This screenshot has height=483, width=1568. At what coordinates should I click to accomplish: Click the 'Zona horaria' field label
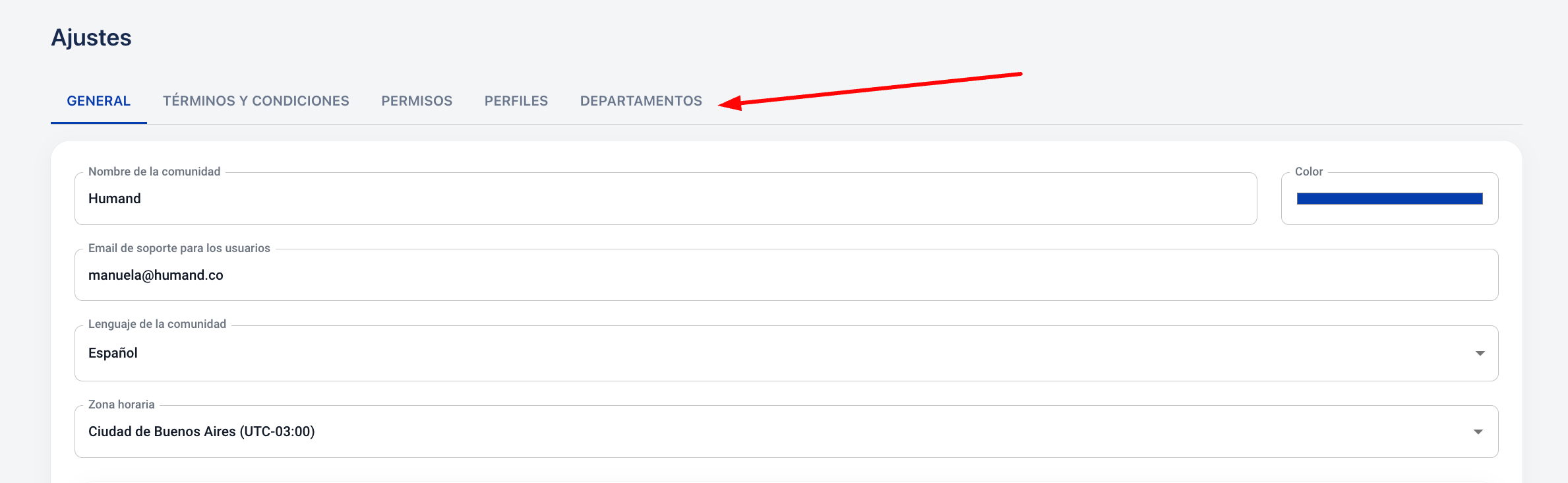point(121,404)
